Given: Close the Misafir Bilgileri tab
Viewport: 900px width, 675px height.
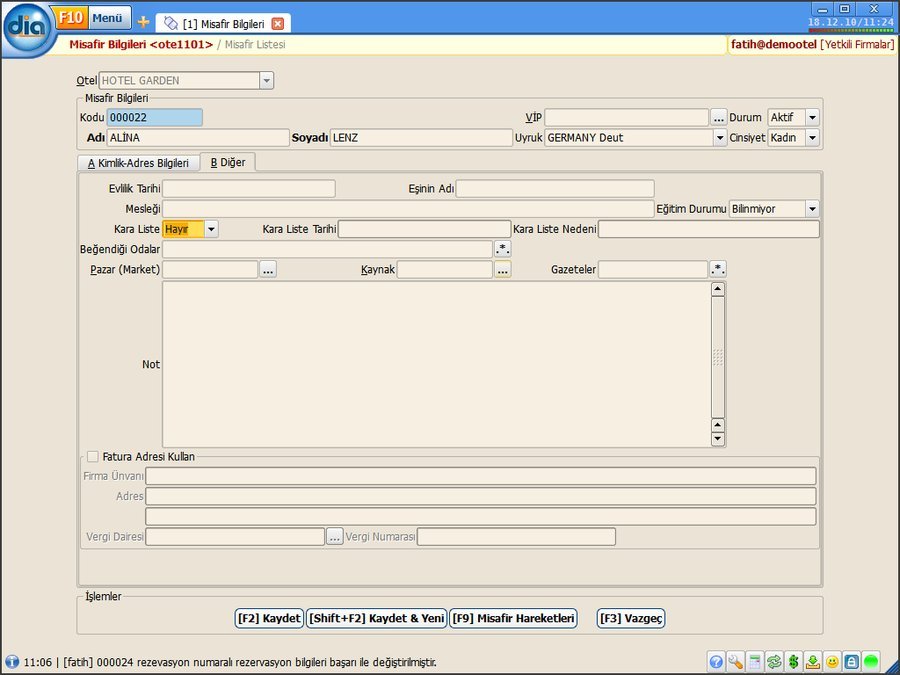Looking at the screenshot, I should coord(278,24).
